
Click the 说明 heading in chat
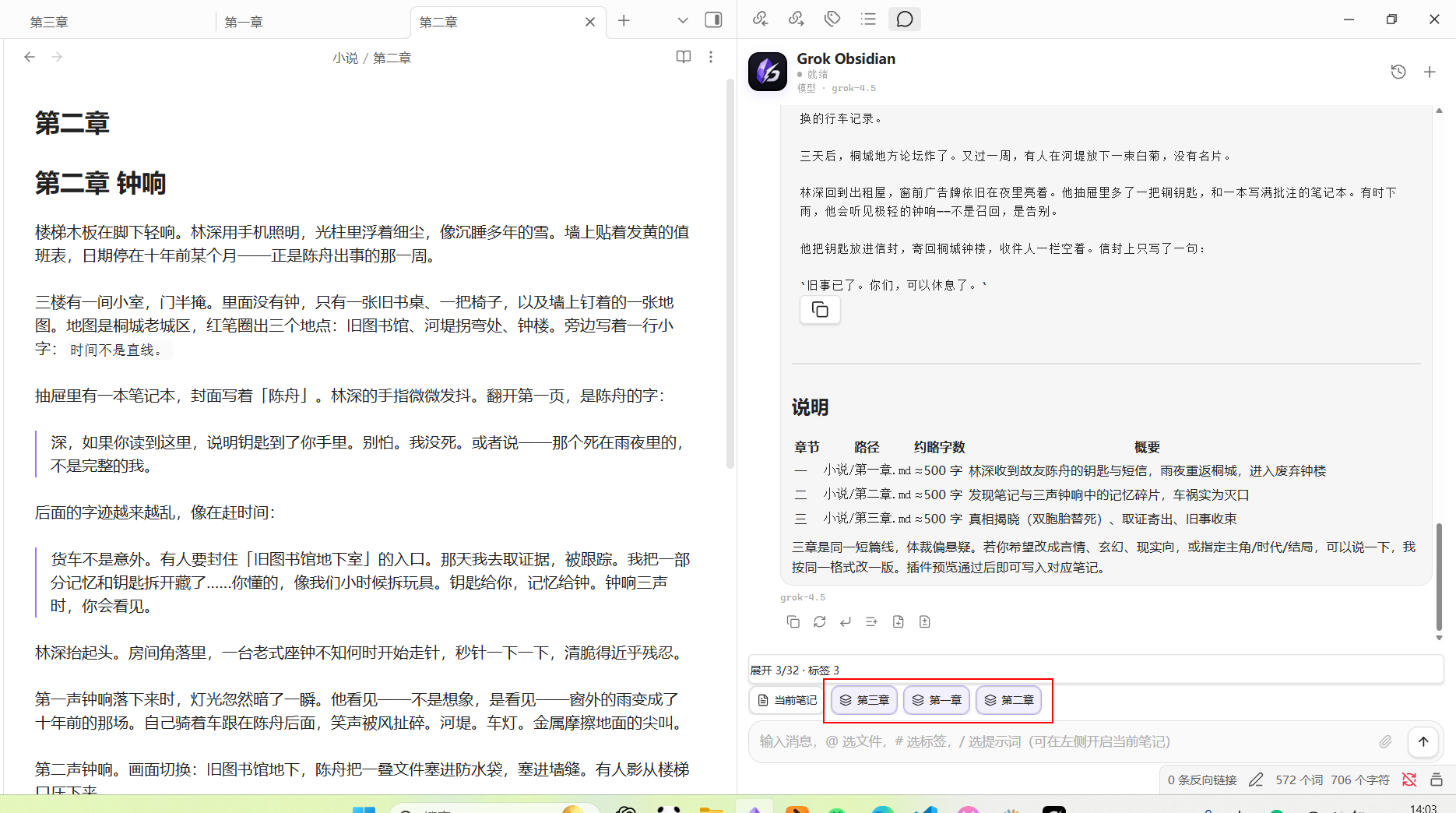point(810,407)
